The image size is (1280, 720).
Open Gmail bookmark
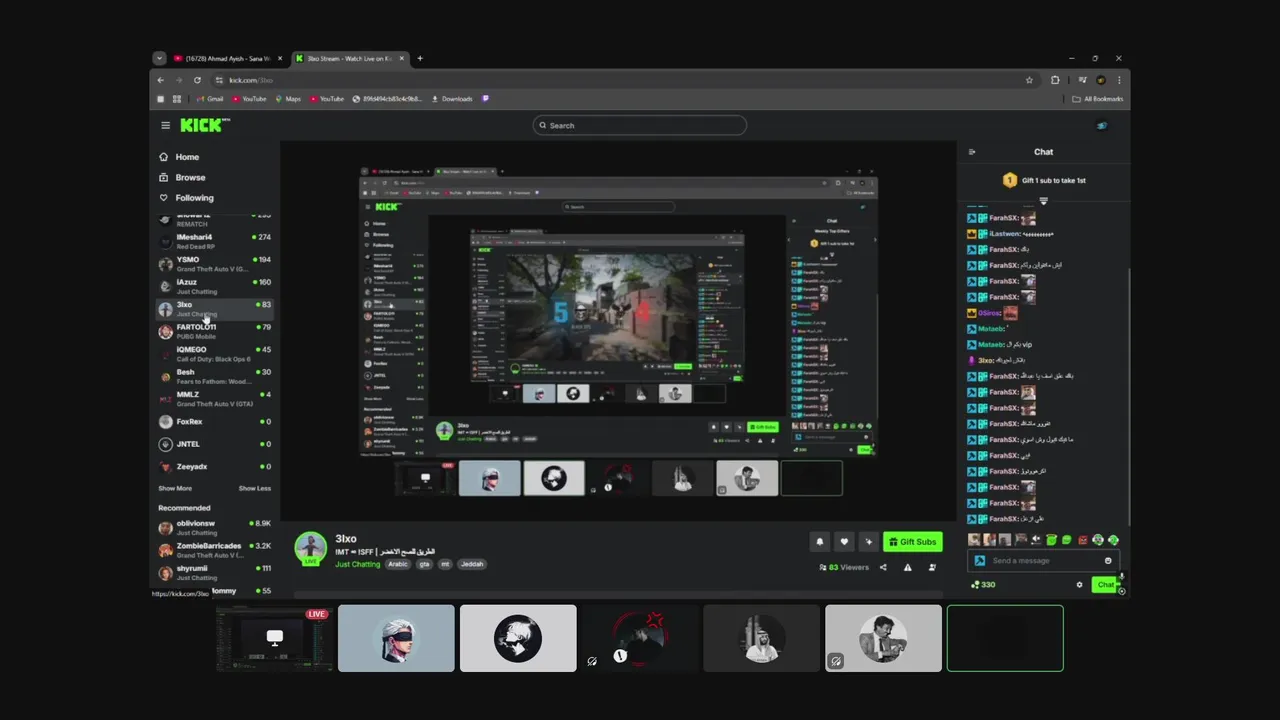210,99
